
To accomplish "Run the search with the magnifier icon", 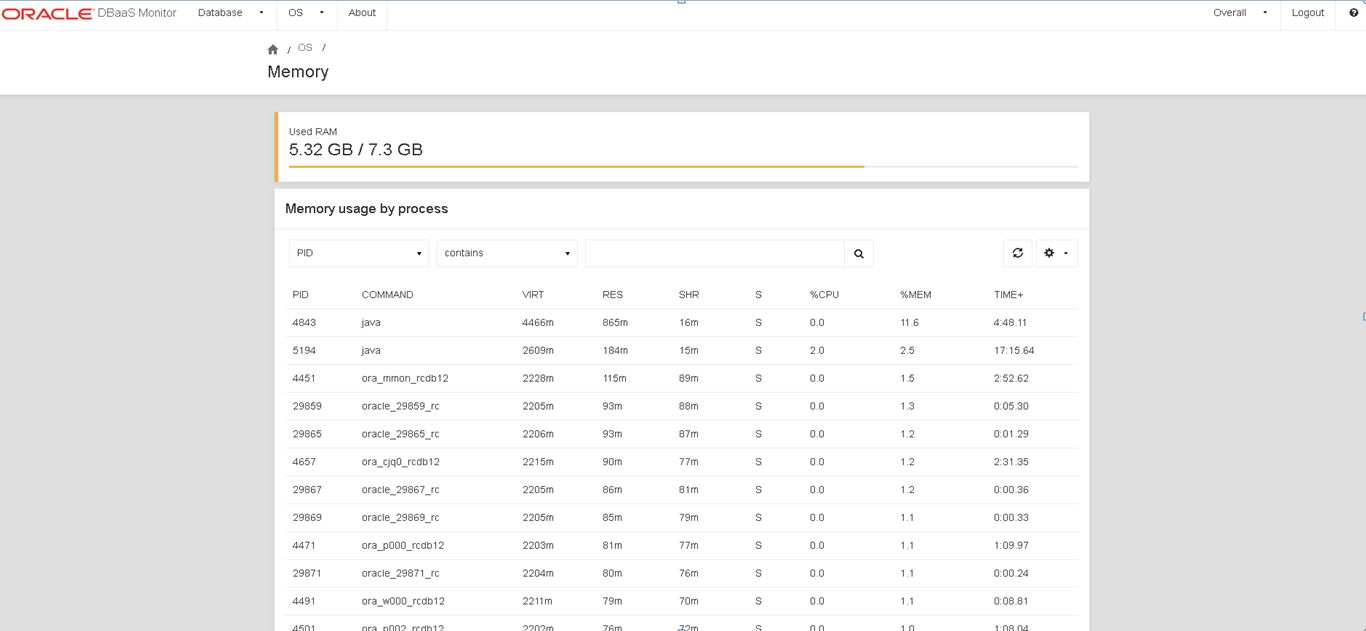I will coord(858,253).
